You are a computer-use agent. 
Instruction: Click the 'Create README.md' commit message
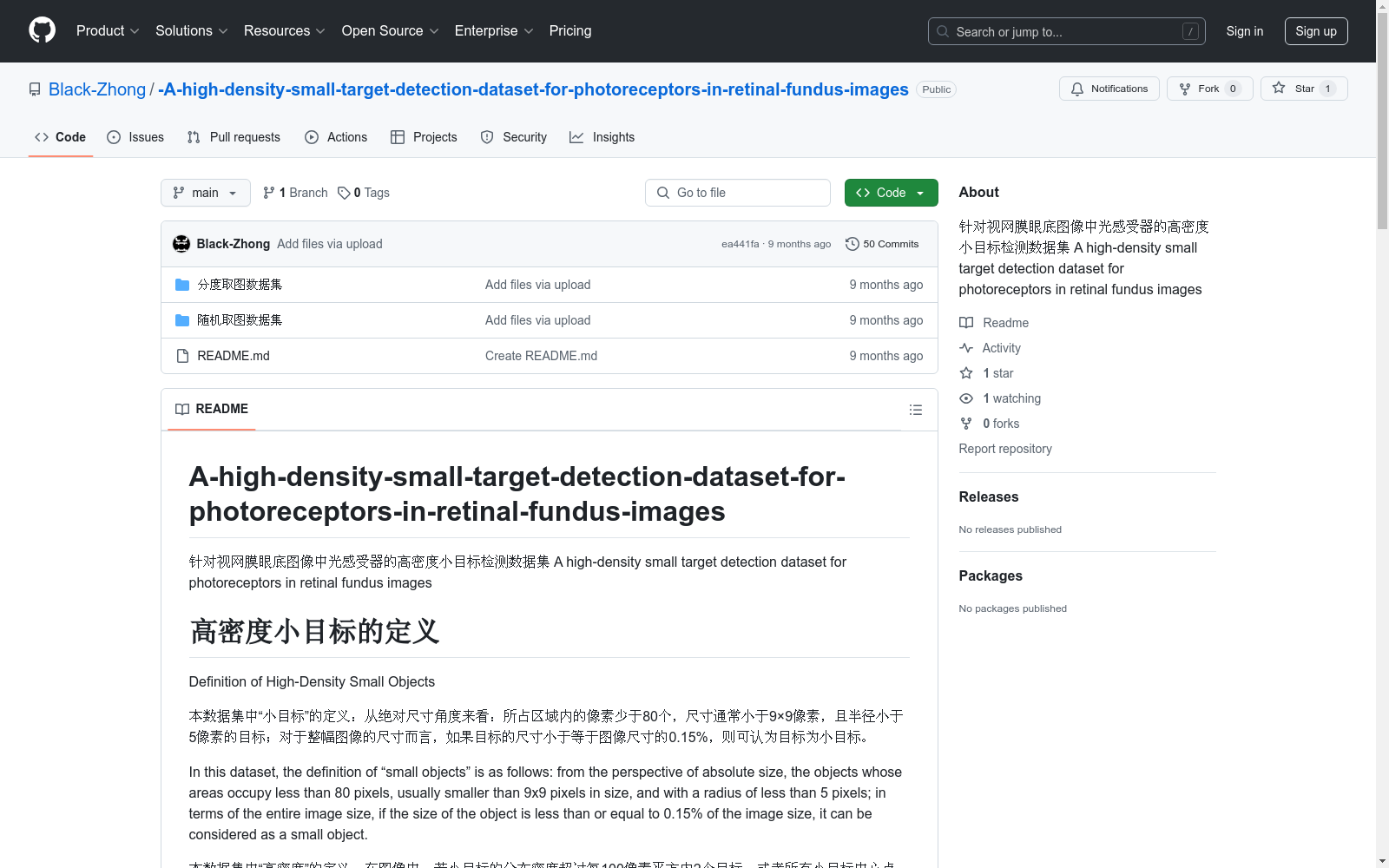(x=541, y=356)
